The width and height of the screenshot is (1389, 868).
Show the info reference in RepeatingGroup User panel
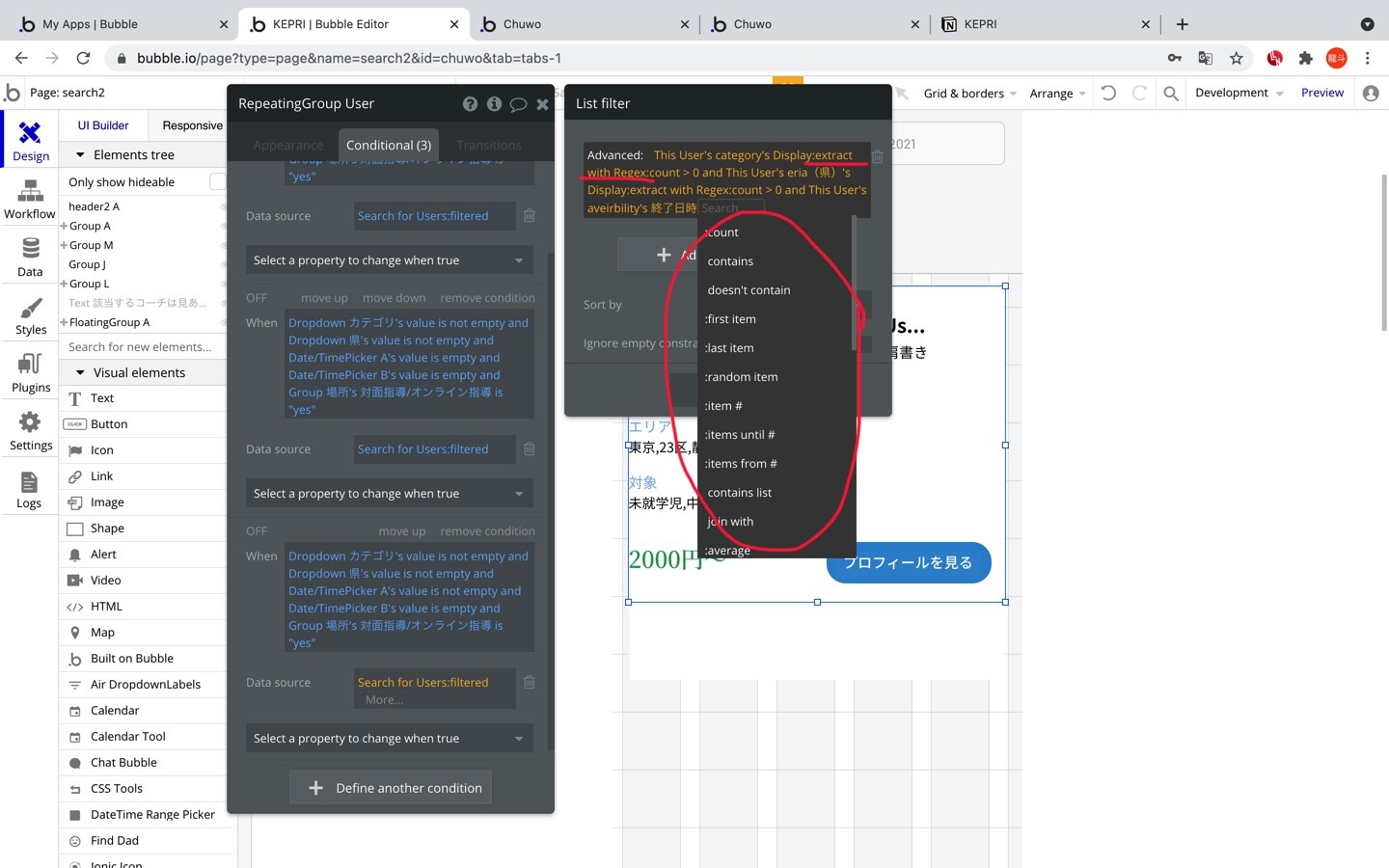(x=494, y=104)
